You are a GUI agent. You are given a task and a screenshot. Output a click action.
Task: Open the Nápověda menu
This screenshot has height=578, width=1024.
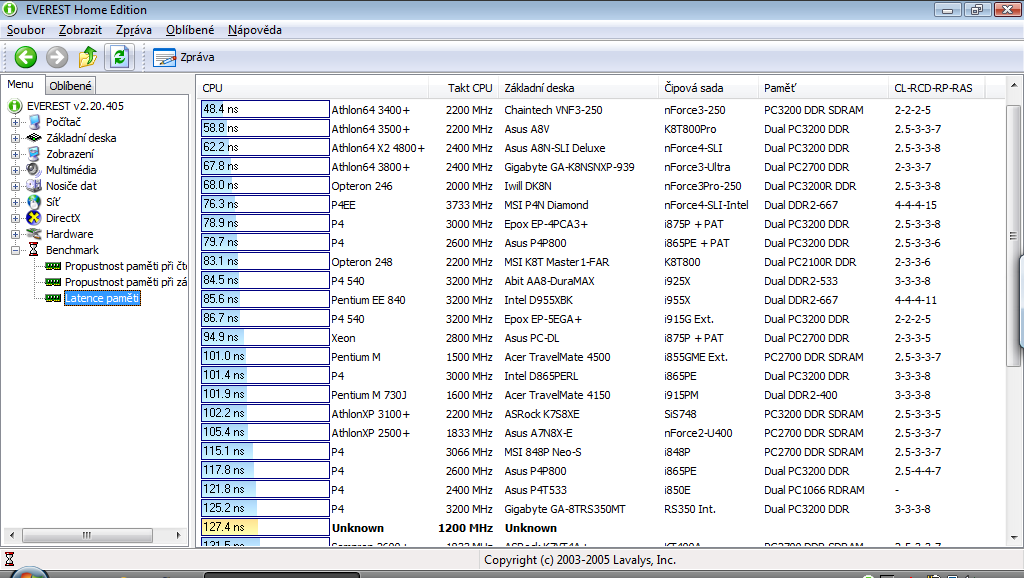[255, 30]
